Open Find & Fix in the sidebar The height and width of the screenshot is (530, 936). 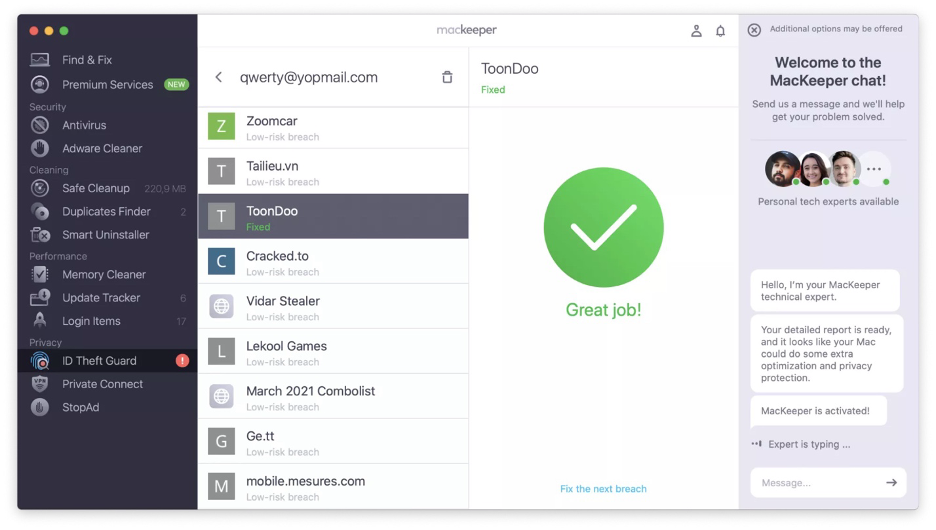coord(87,60)
